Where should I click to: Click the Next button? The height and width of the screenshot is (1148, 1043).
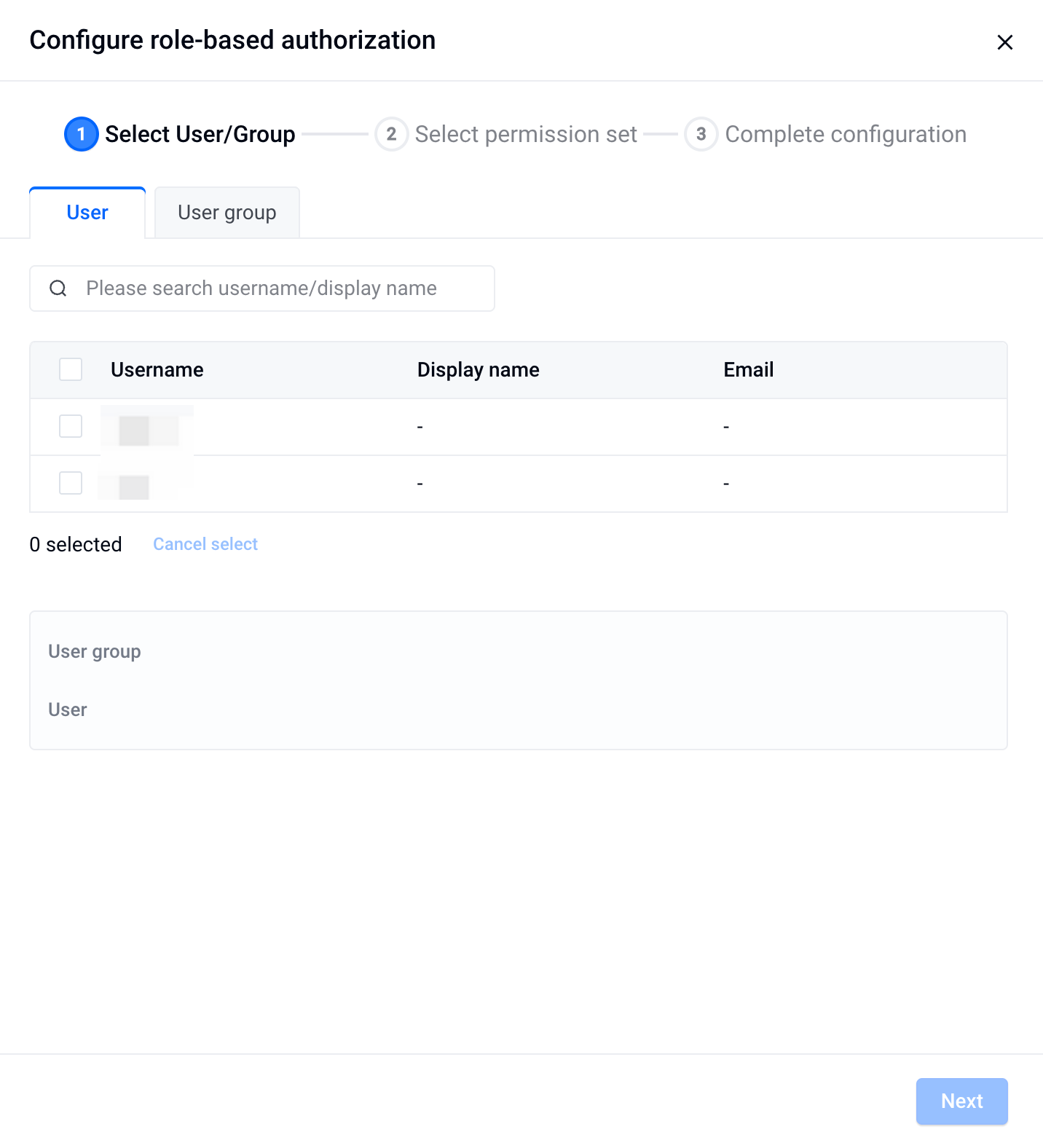point(961,1101)
